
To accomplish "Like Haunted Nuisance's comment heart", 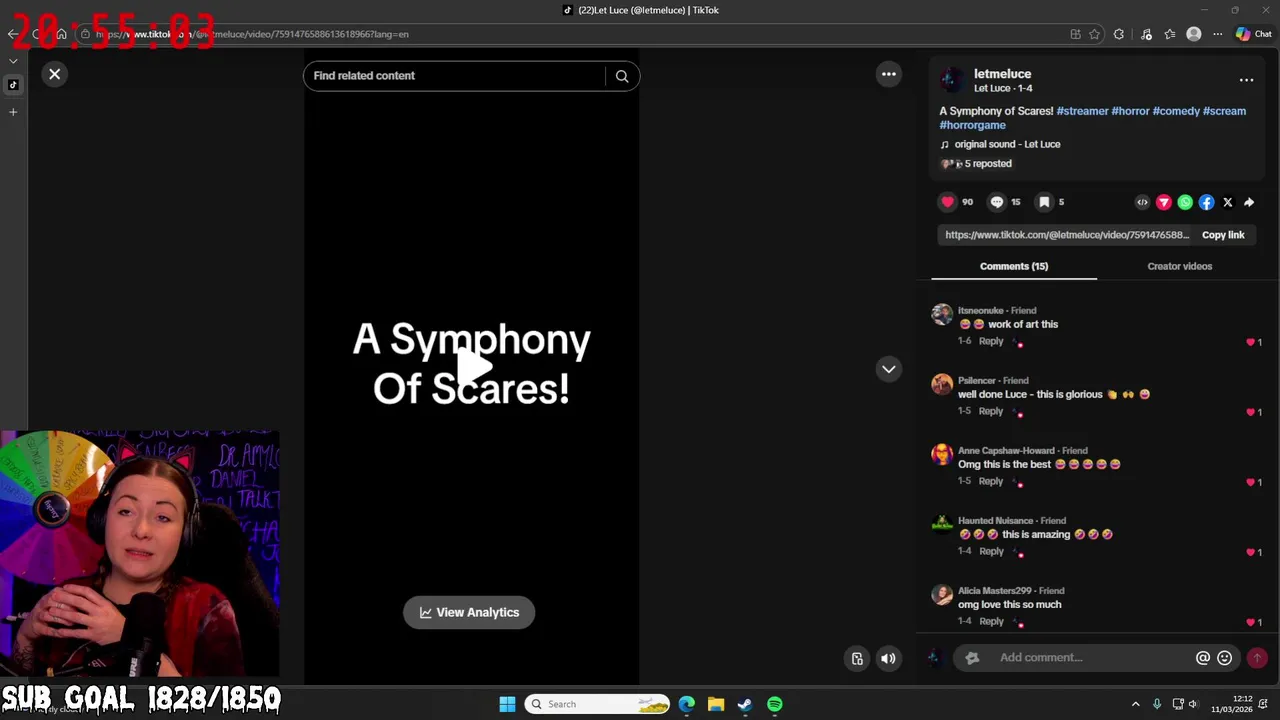I will (x=1250, y=552).
